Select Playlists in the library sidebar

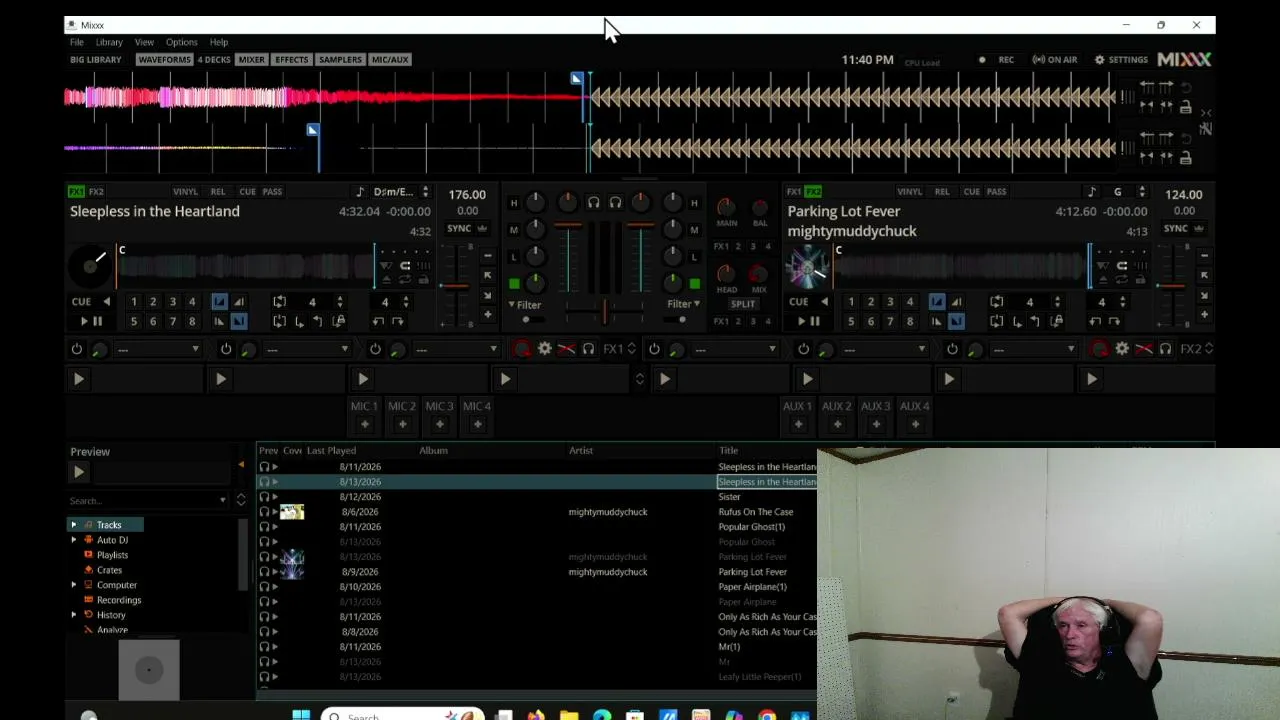click(112, 555)
